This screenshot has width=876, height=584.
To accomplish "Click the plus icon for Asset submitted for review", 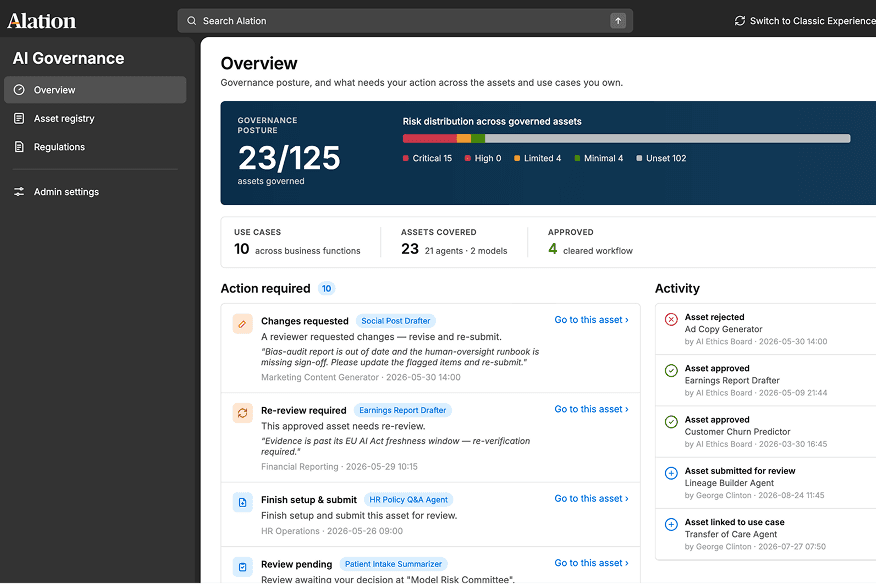I will pyautogui.click(x=671, y=473).
